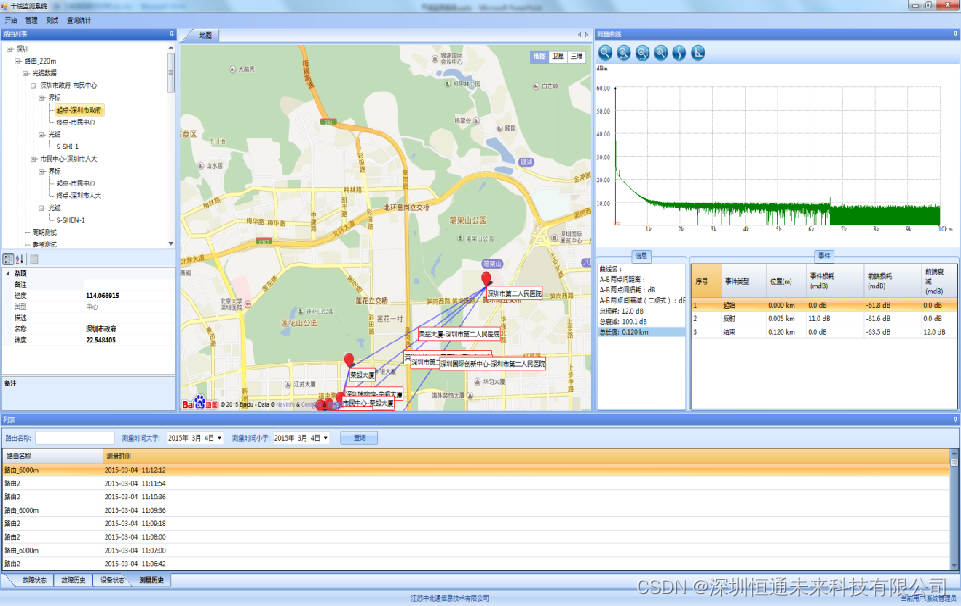
Task: Click the 查询 button
Action: tap(360, 438)
